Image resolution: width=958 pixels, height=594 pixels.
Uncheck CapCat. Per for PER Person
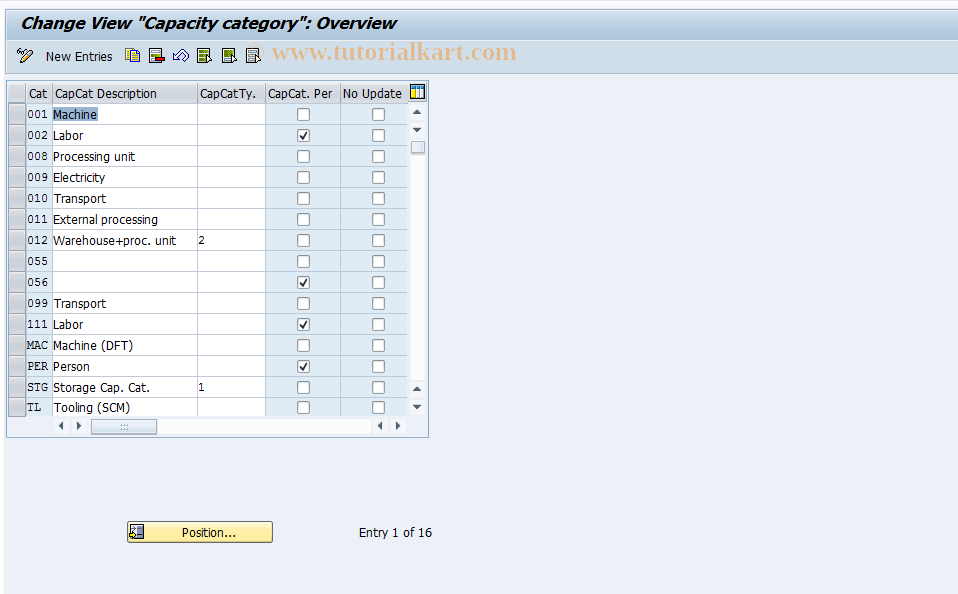[x=303, y=366]
